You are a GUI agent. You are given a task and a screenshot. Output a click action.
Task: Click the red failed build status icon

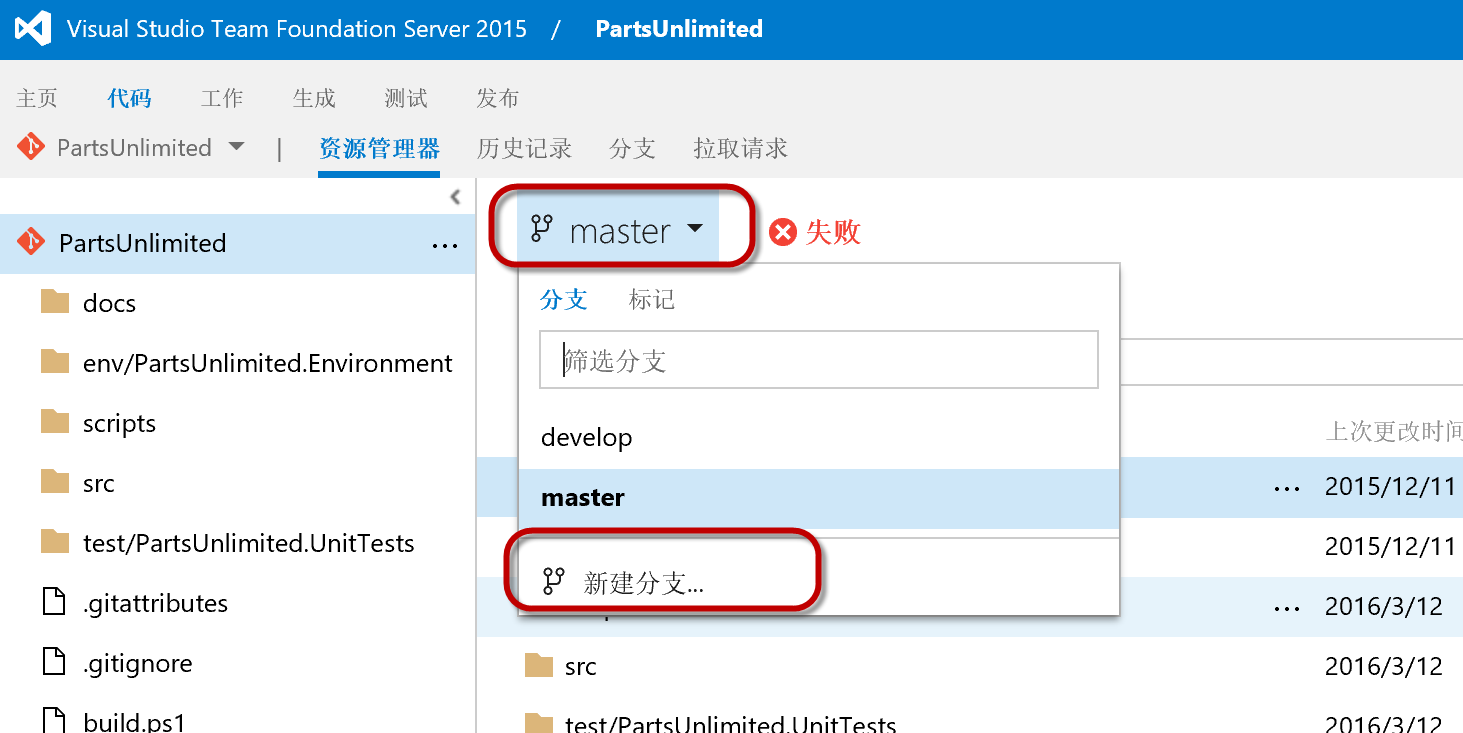(x=783, y=232)
